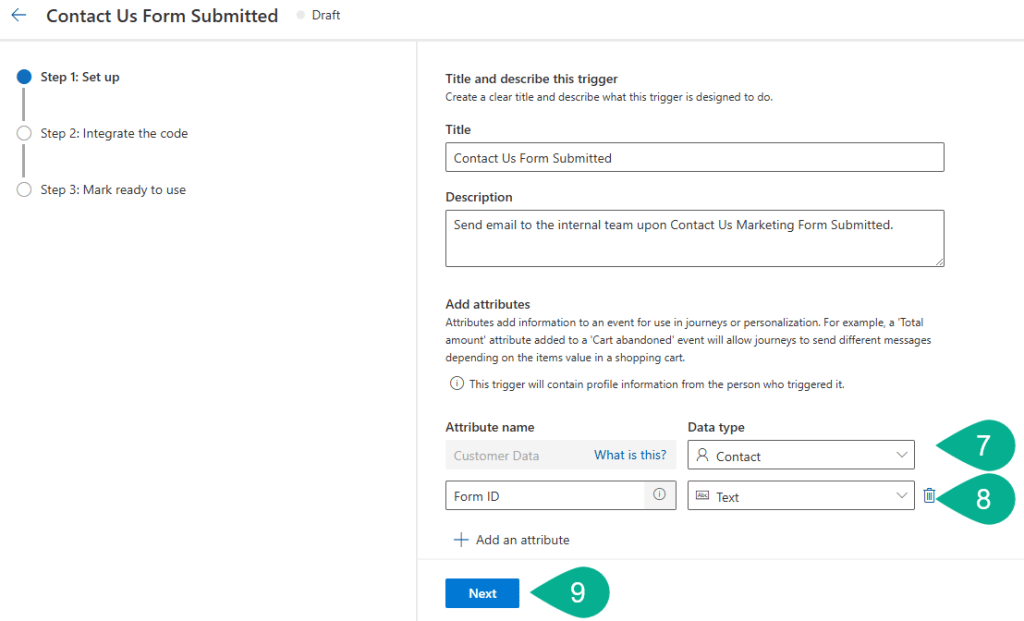Click into the Title text field

click(694, 158)
